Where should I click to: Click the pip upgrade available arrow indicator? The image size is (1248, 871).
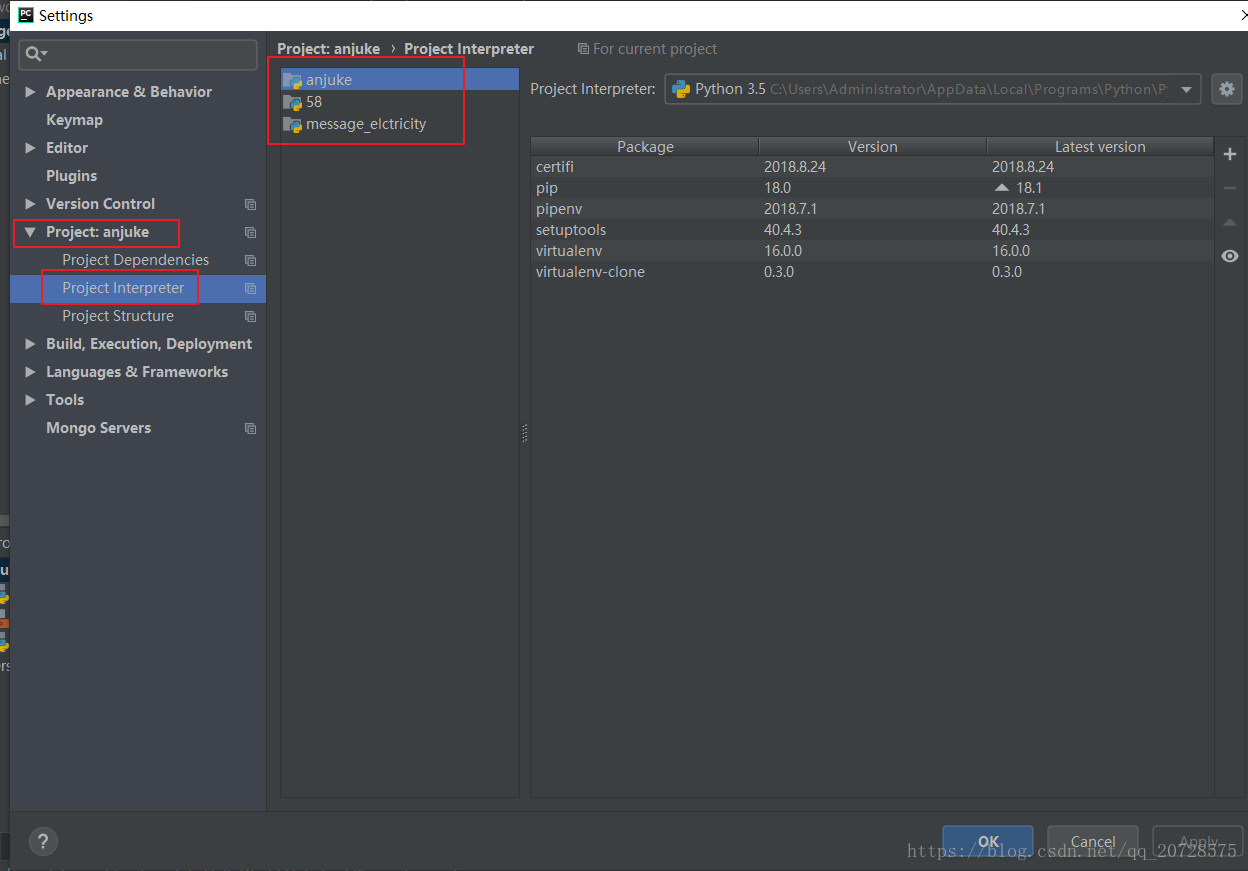tap(1001, 188)
